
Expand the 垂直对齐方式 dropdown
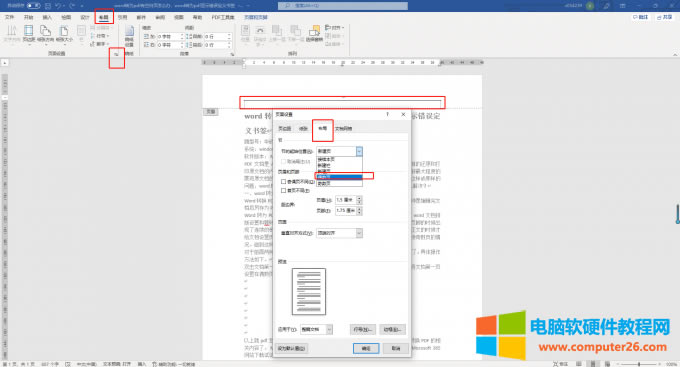pyautogui.click(x=339, y=233)
